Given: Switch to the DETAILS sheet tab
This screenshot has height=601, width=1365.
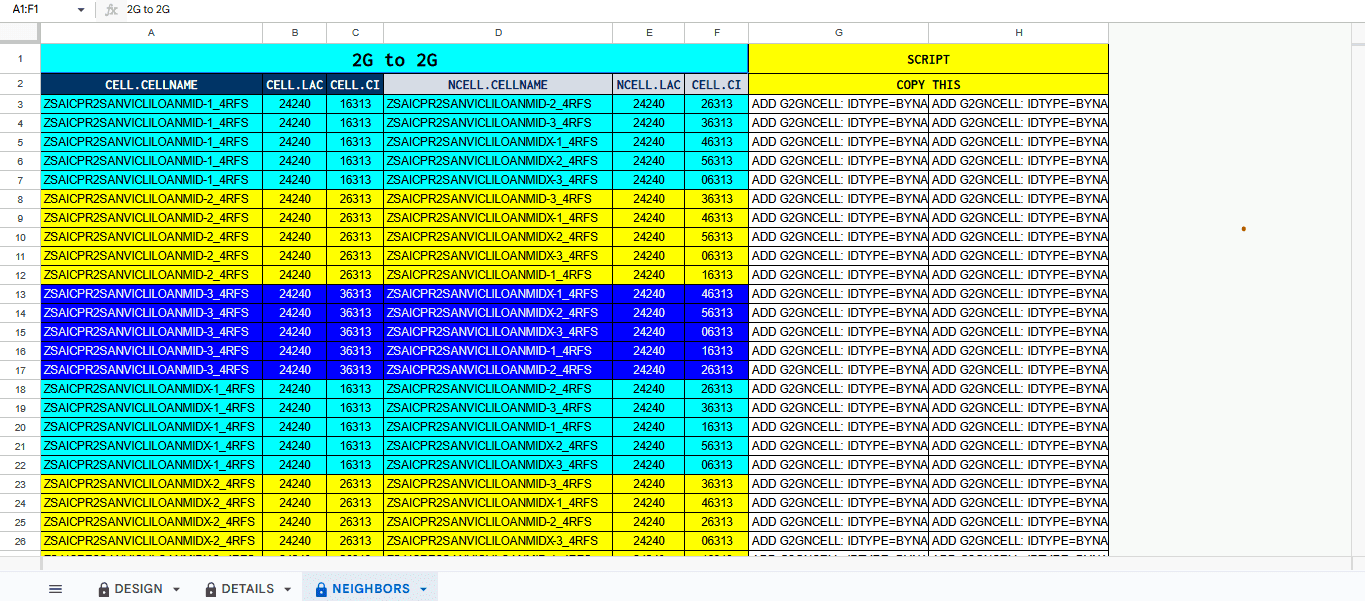Looking at the screenshot, I should click(x=247, y=589).
